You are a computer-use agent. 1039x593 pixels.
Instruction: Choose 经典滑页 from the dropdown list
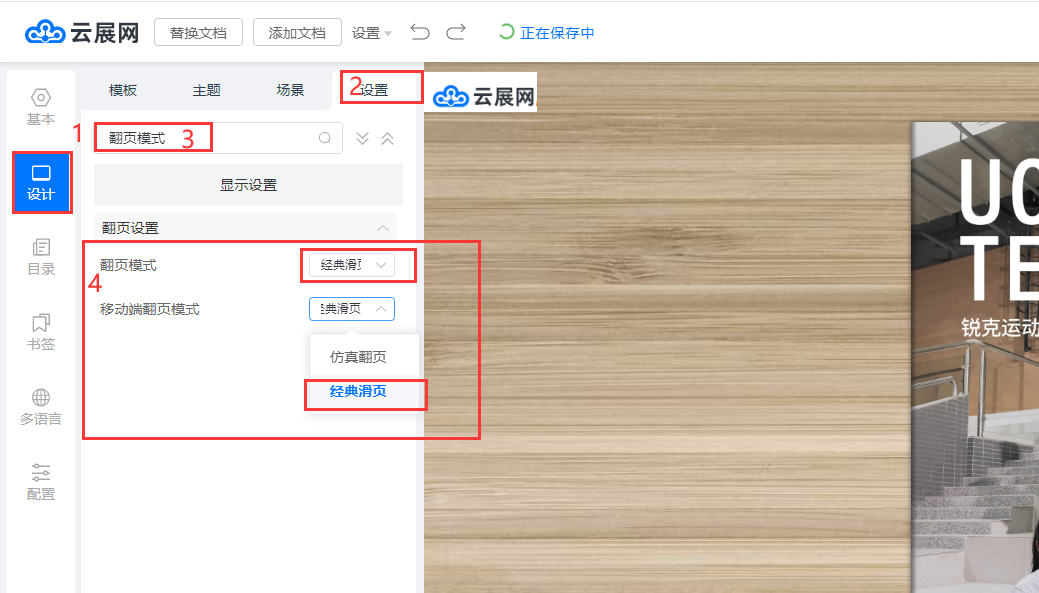[x=358, y=391]
